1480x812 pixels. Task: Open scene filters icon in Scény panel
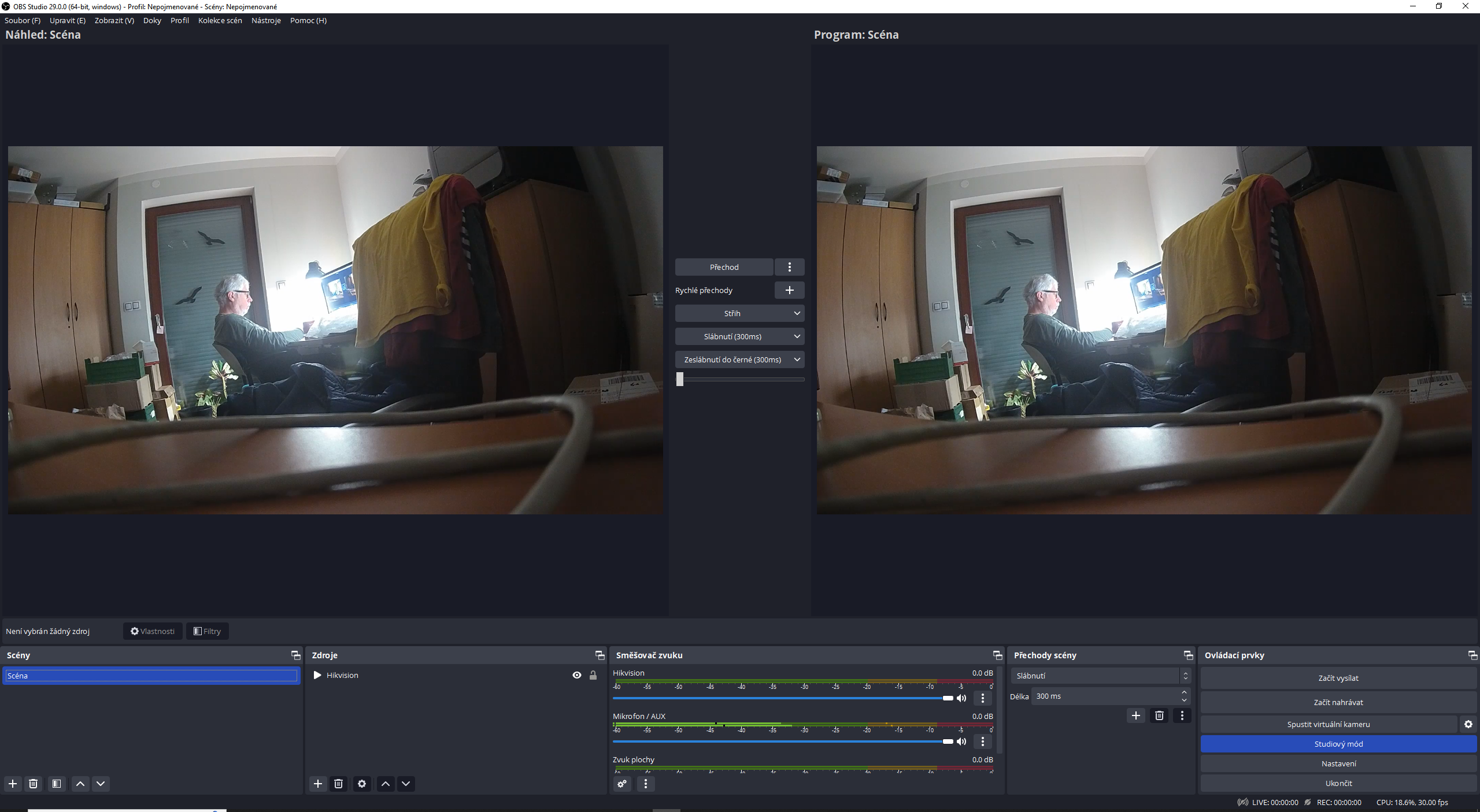[x=57, y=784]
